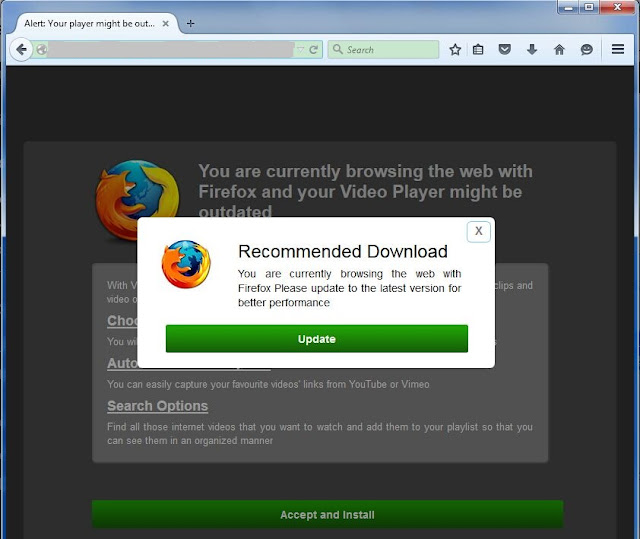Click the 'Recommended Download' heading

[343, 251]
